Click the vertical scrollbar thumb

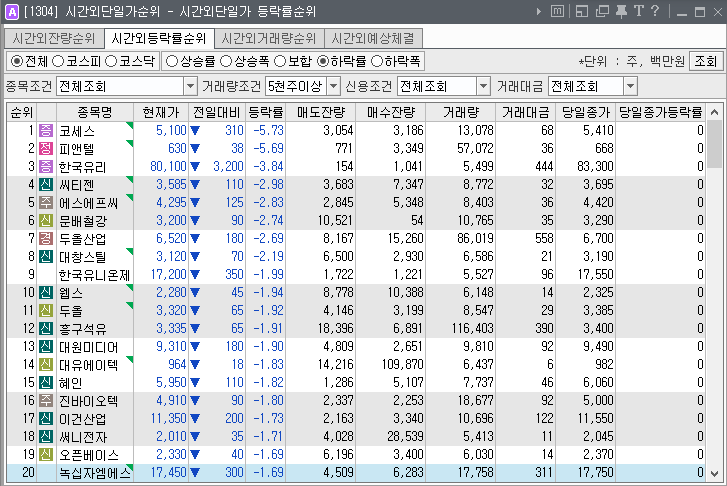[714, 144]
